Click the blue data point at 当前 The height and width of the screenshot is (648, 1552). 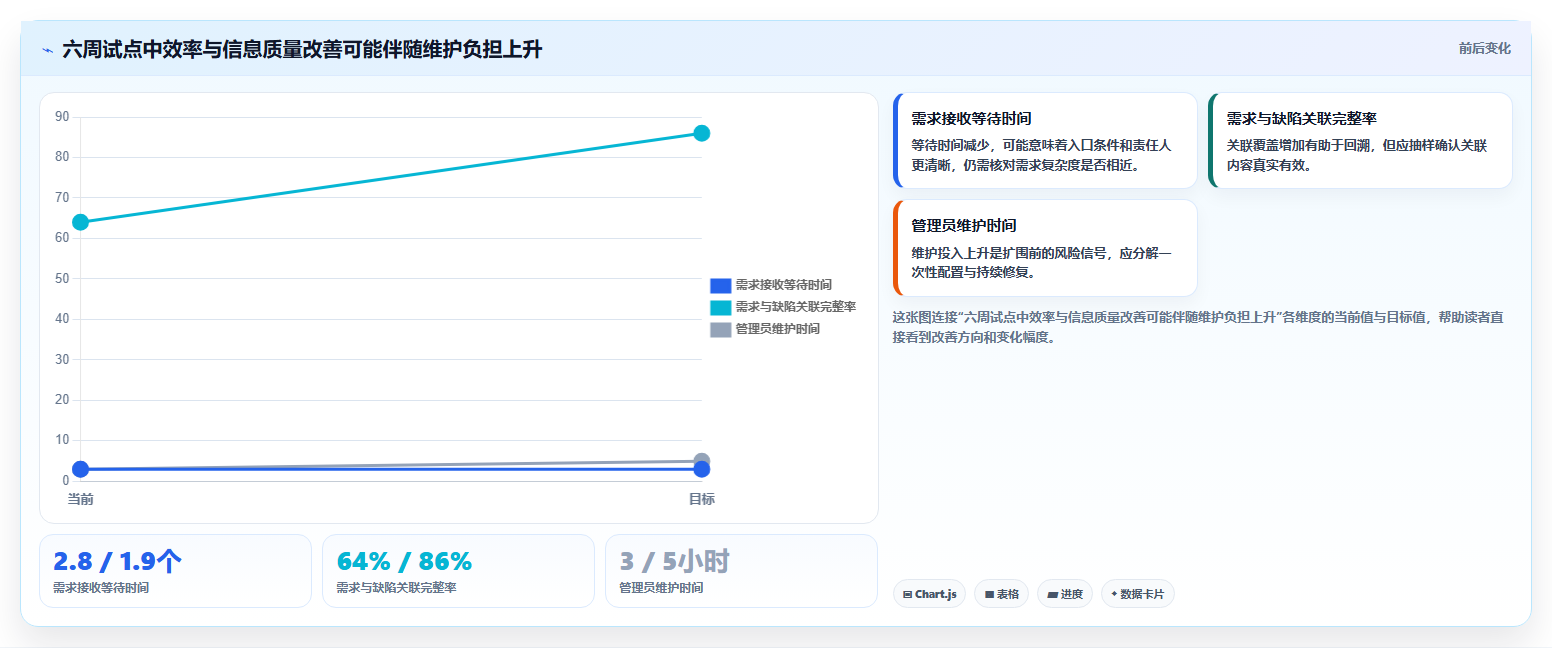click(81, 469)
